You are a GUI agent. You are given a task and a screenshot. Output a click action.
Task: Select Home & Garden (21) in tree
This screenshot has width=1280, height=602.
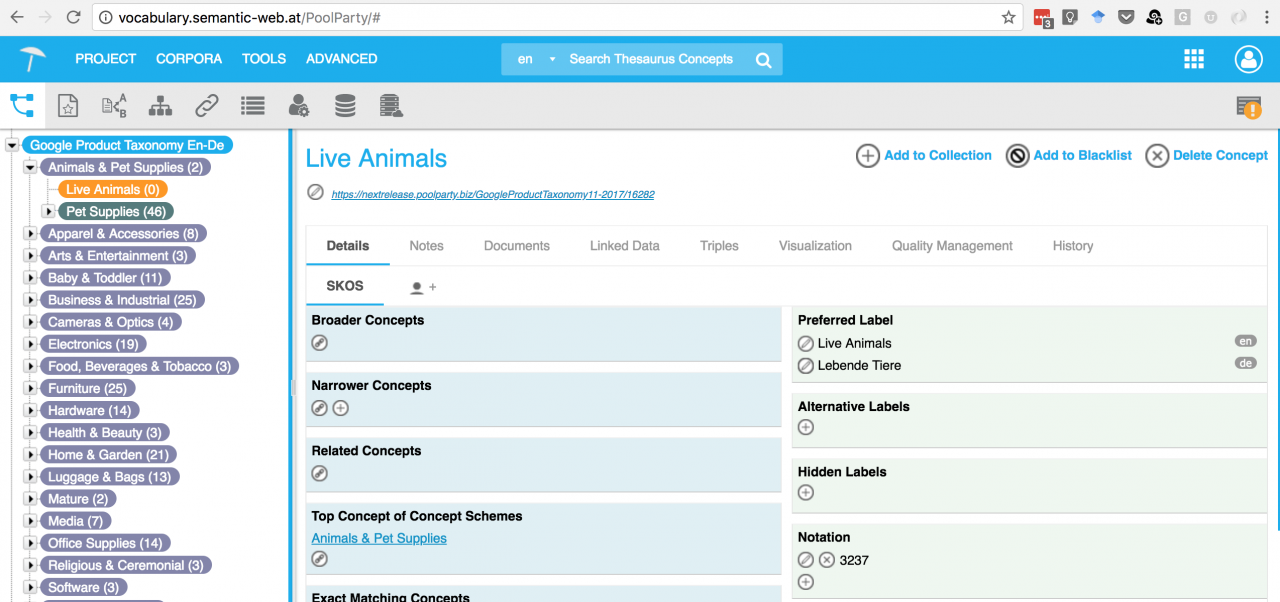[108, 455]
